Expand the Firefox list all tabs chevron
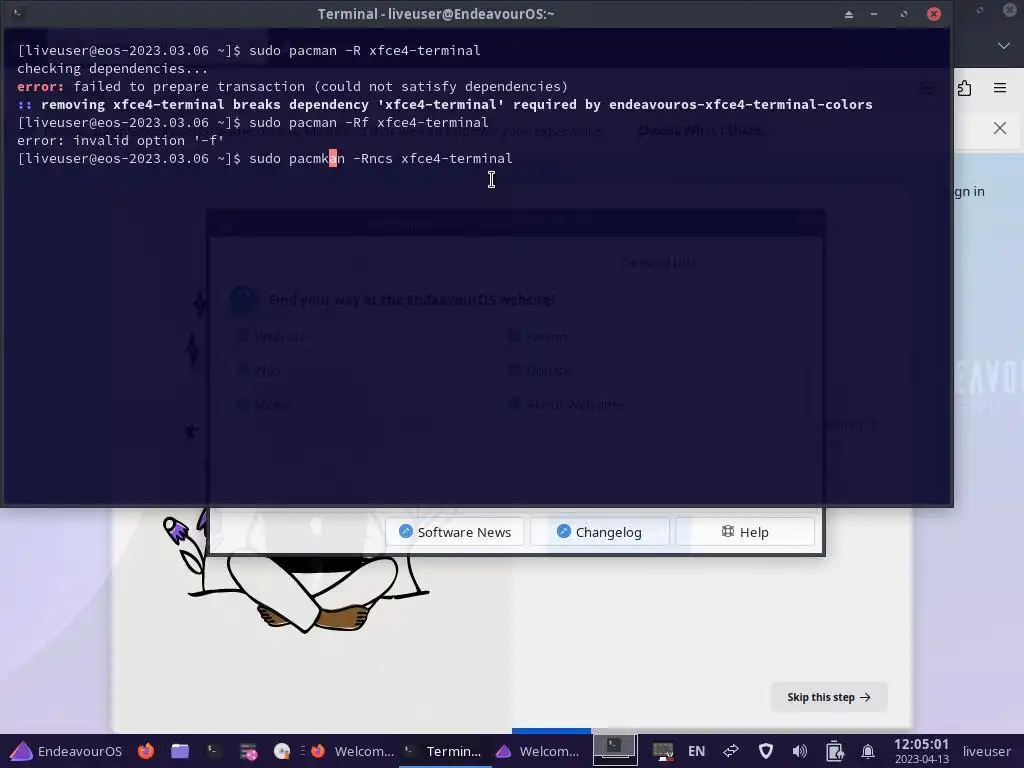This screenshot has height=768, width=1024. (1004, 46)
